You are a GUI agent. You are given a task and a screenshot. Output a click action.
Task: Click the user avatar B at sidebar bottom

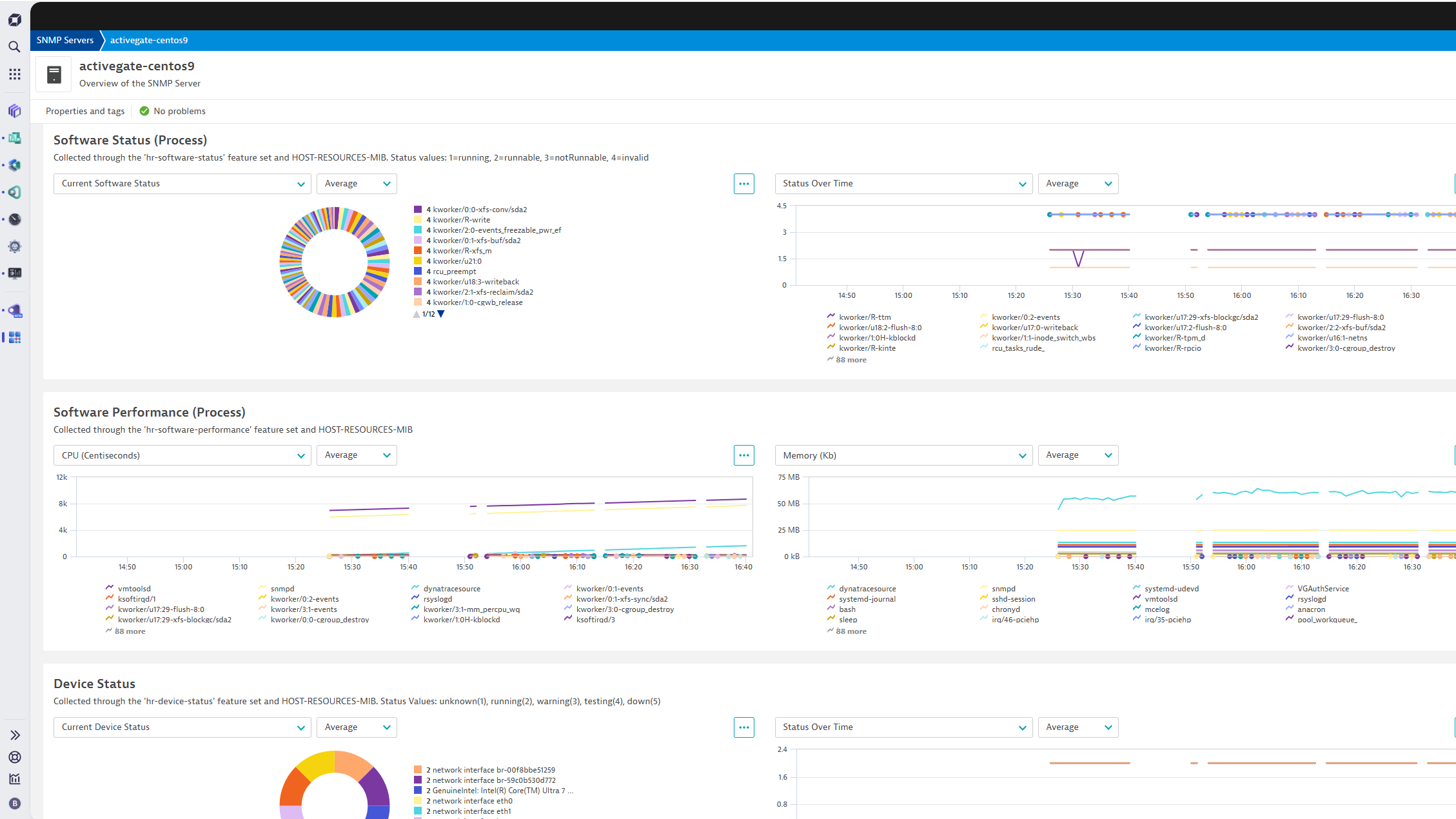(14, 804)
